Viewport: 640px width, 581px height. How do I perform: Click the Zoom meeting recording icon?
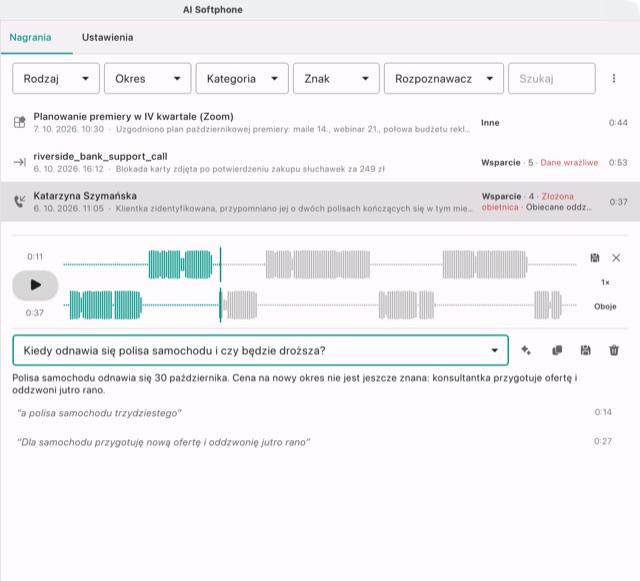(20, 122)
